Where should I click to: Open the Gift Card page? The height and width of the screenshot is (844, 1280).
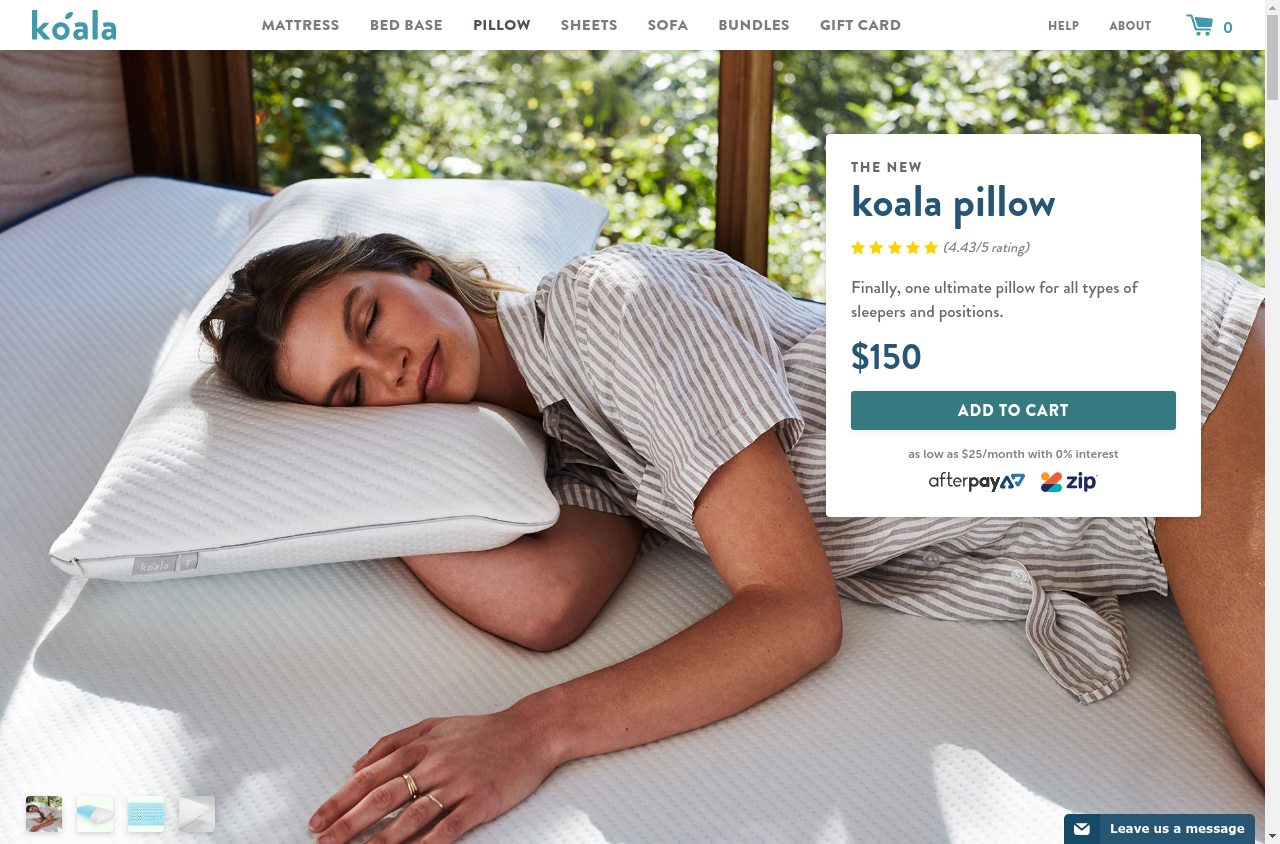point(860,25)
